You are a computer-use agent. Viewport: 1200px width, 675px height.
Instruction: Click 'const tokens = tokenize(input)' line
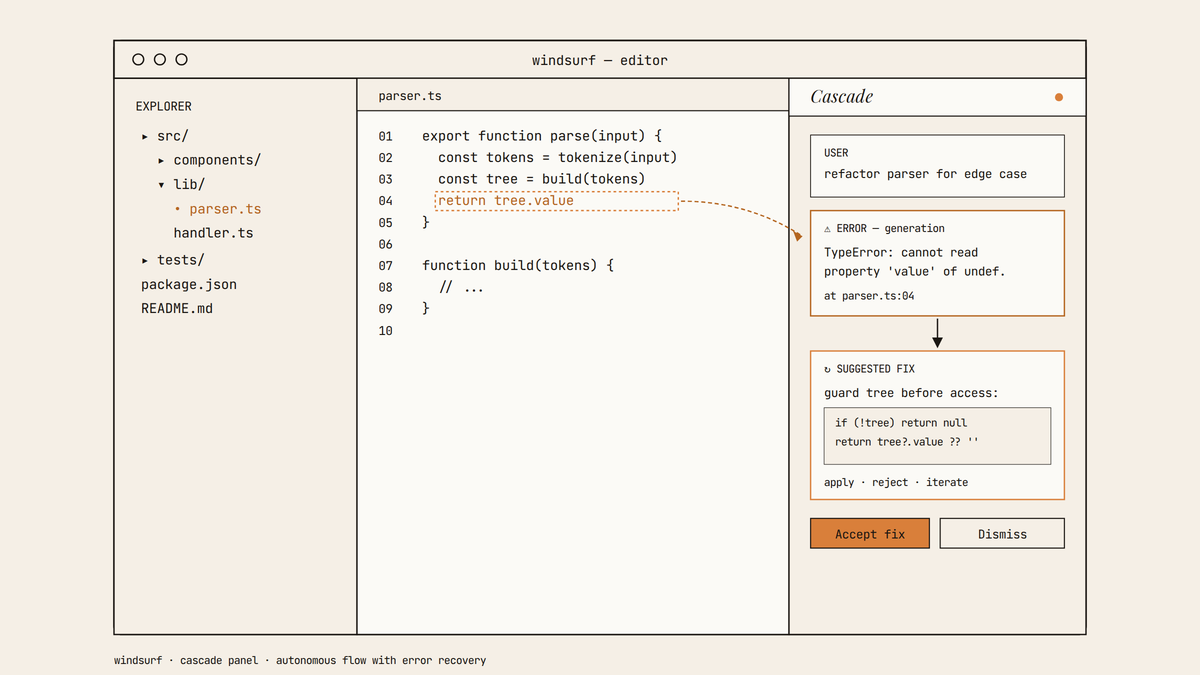click(x=557, y=157)
